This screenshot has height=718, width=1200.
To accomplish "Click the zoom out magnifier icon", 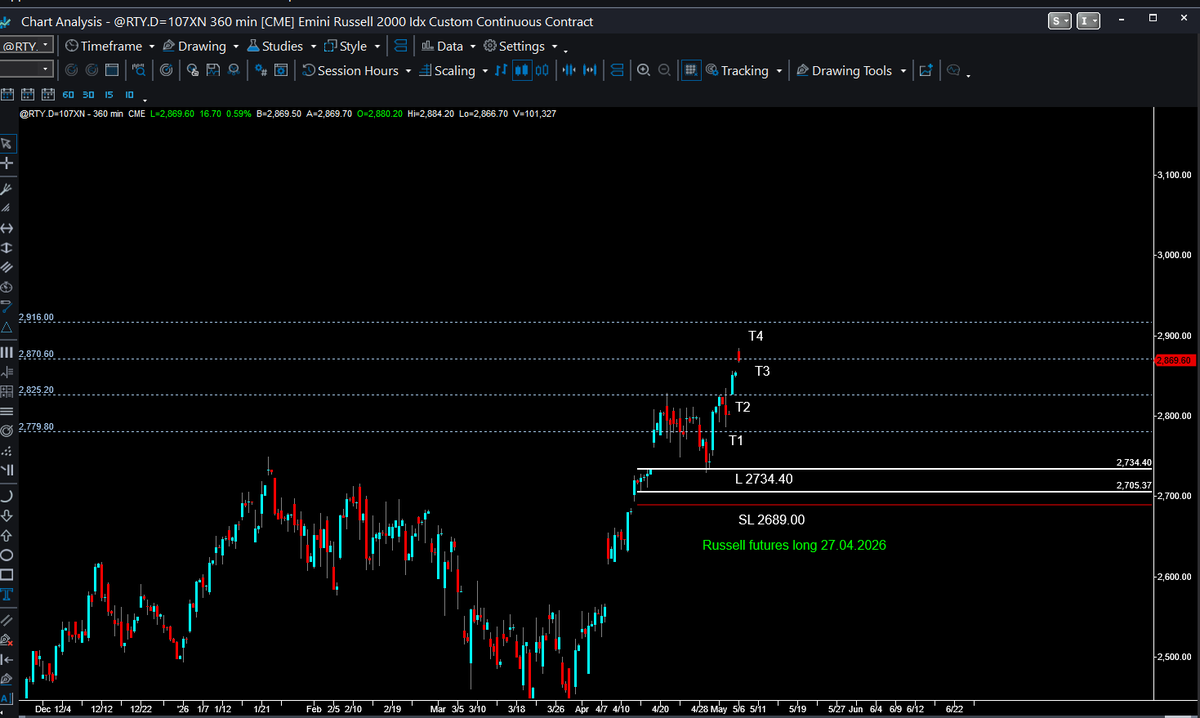I will click(x=664, y=71).
